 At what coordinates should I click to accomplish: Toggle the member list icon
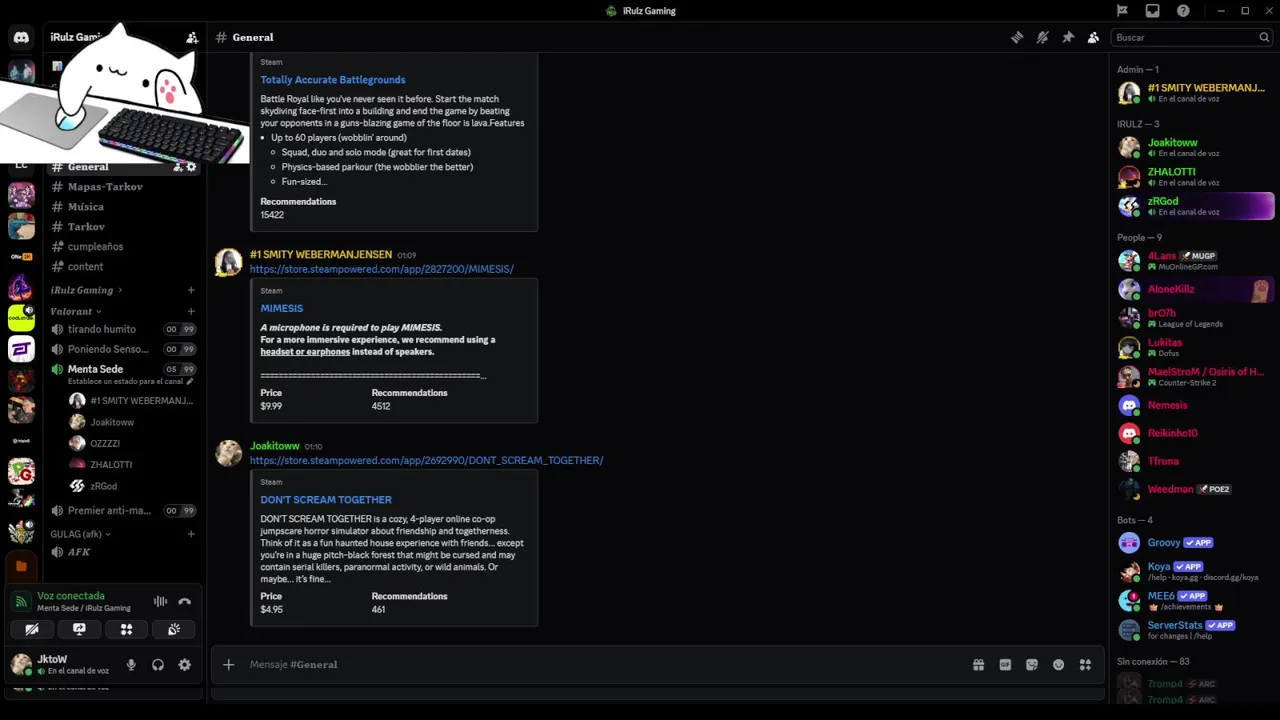point(1093,37)
